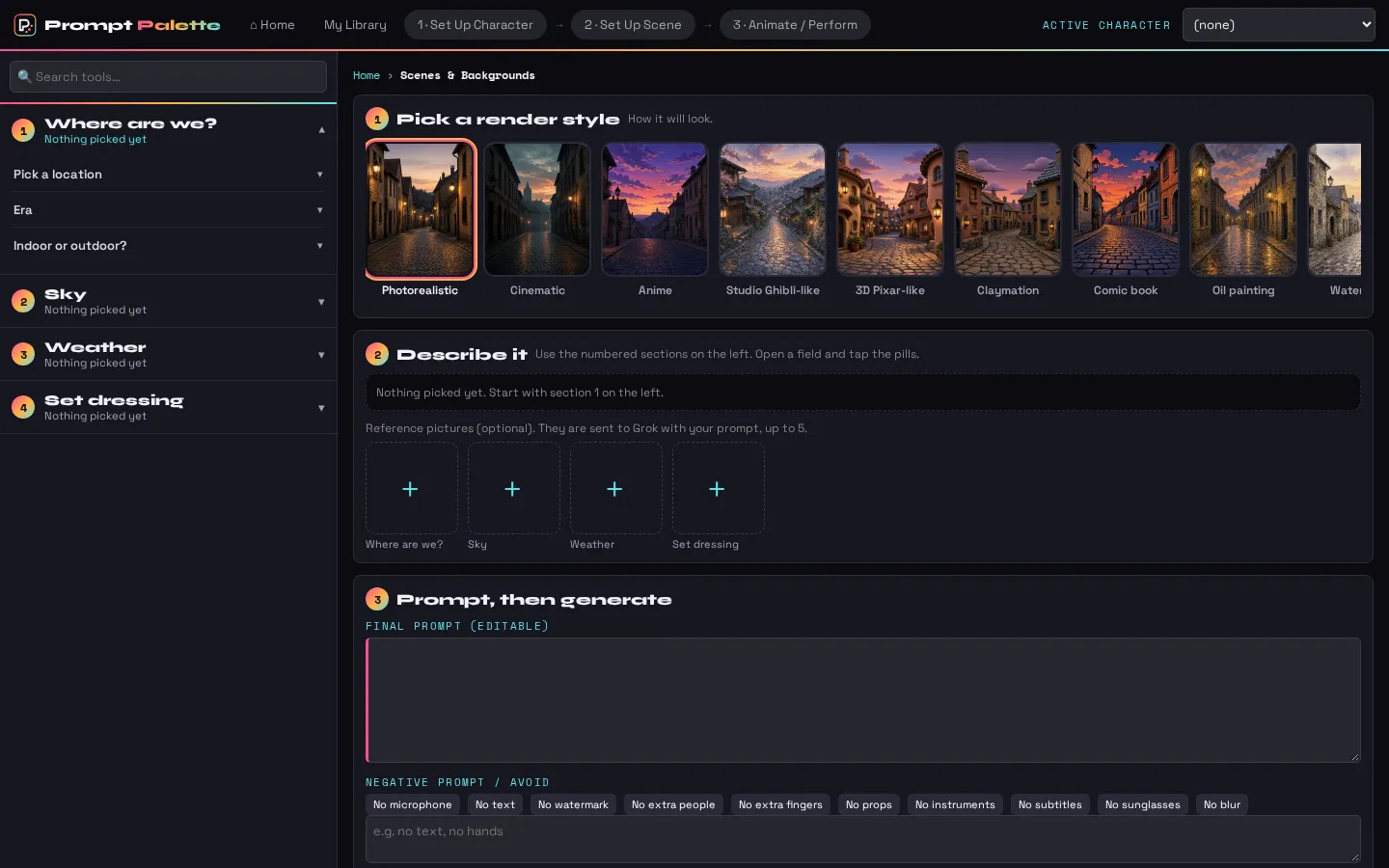Click the Prompt Palette logo icon
The height and width of the screenshot is (868, 1389).
click(x=25, y=25)
